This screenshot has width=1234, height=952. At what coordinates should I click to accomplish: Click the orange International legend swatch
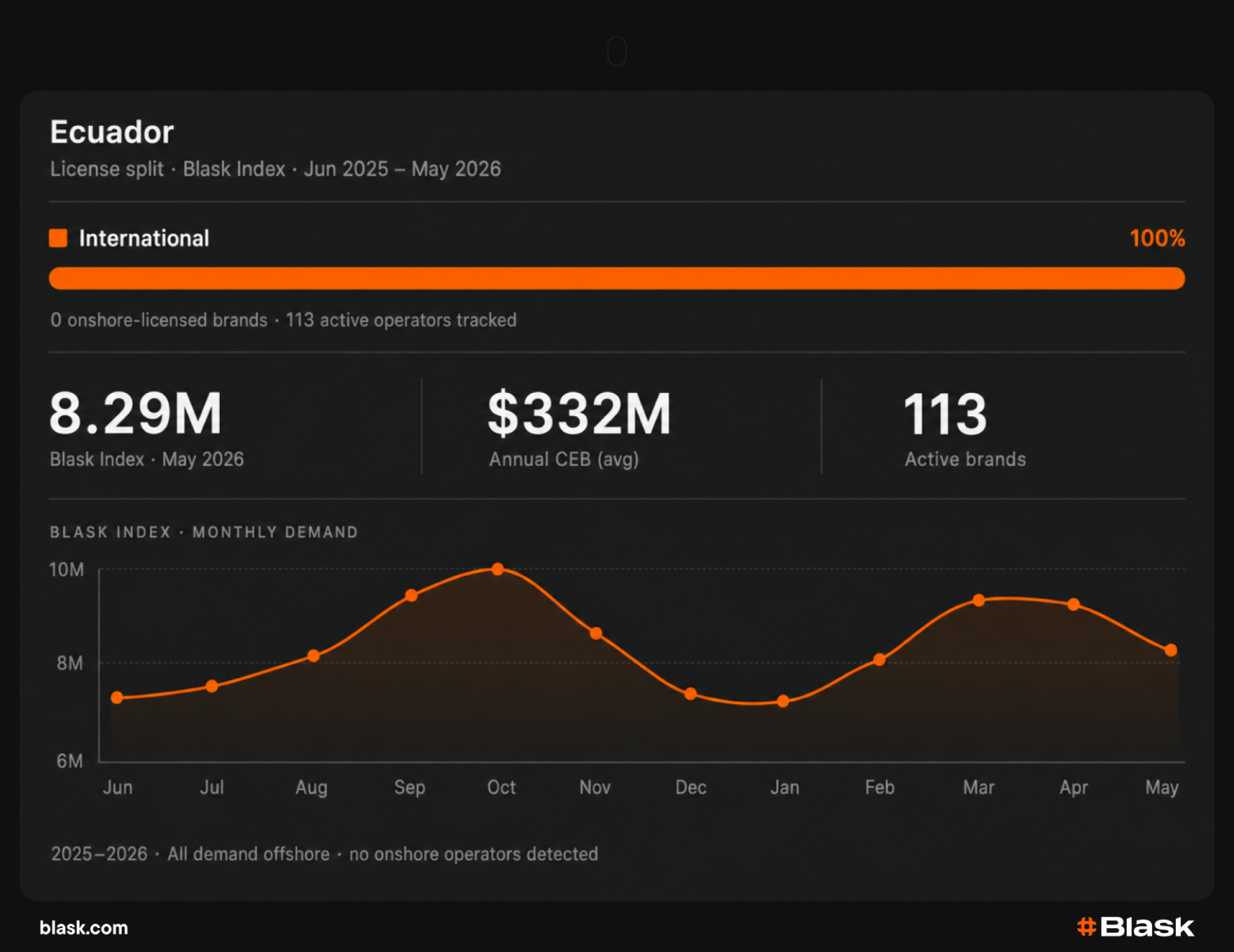click(x=58, y=238)
